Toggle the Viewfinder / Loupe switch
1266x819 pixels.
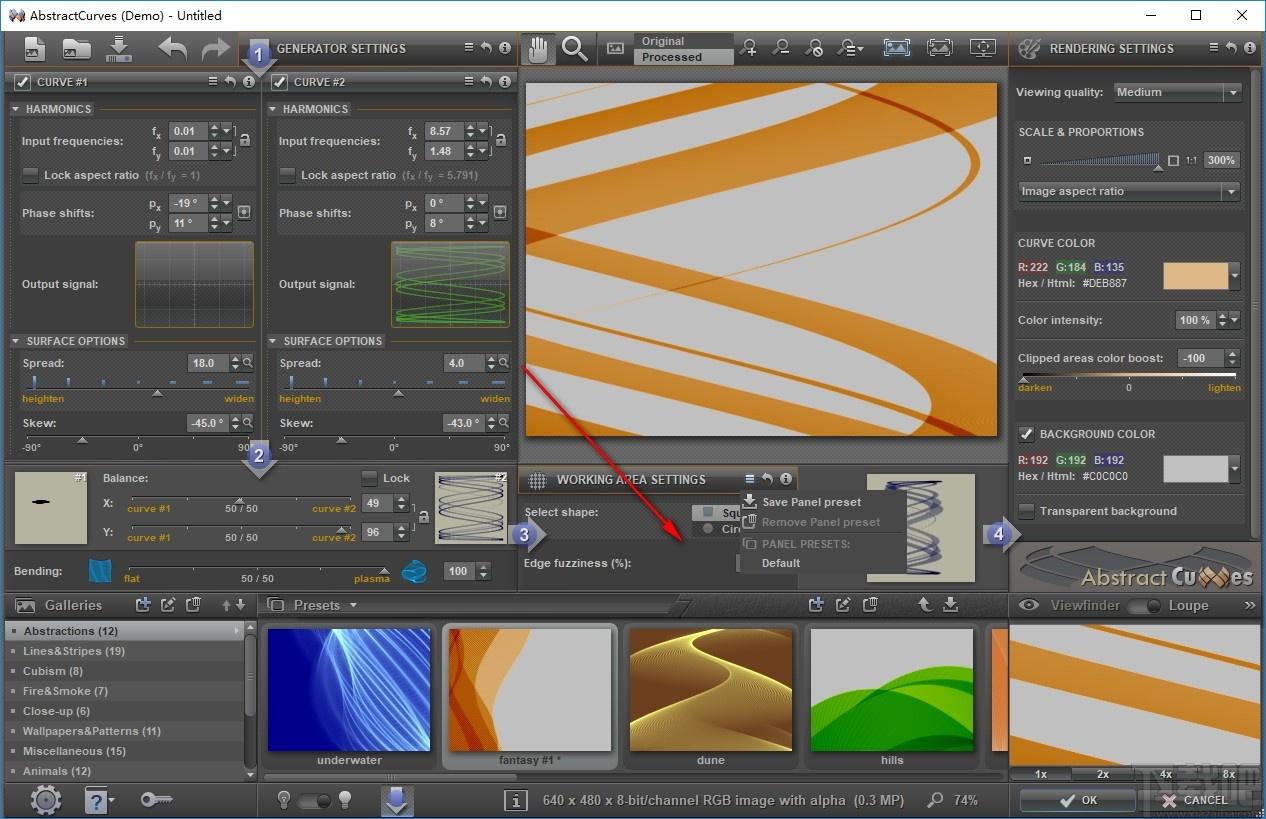(x=1144, y=605)
